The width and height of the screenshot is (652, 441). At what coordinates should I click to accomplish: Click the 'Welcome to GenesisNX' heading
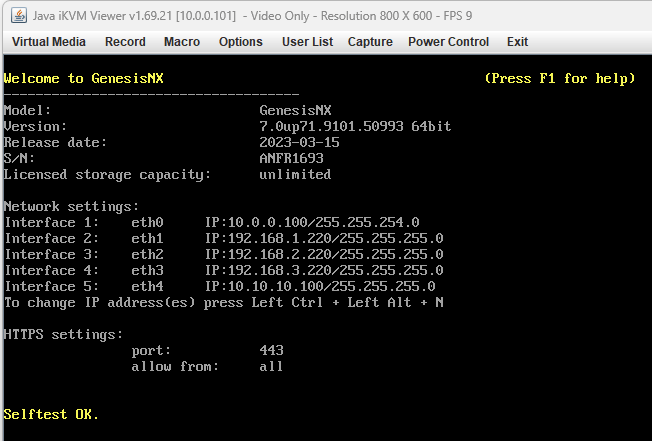[x=84, y=78]
